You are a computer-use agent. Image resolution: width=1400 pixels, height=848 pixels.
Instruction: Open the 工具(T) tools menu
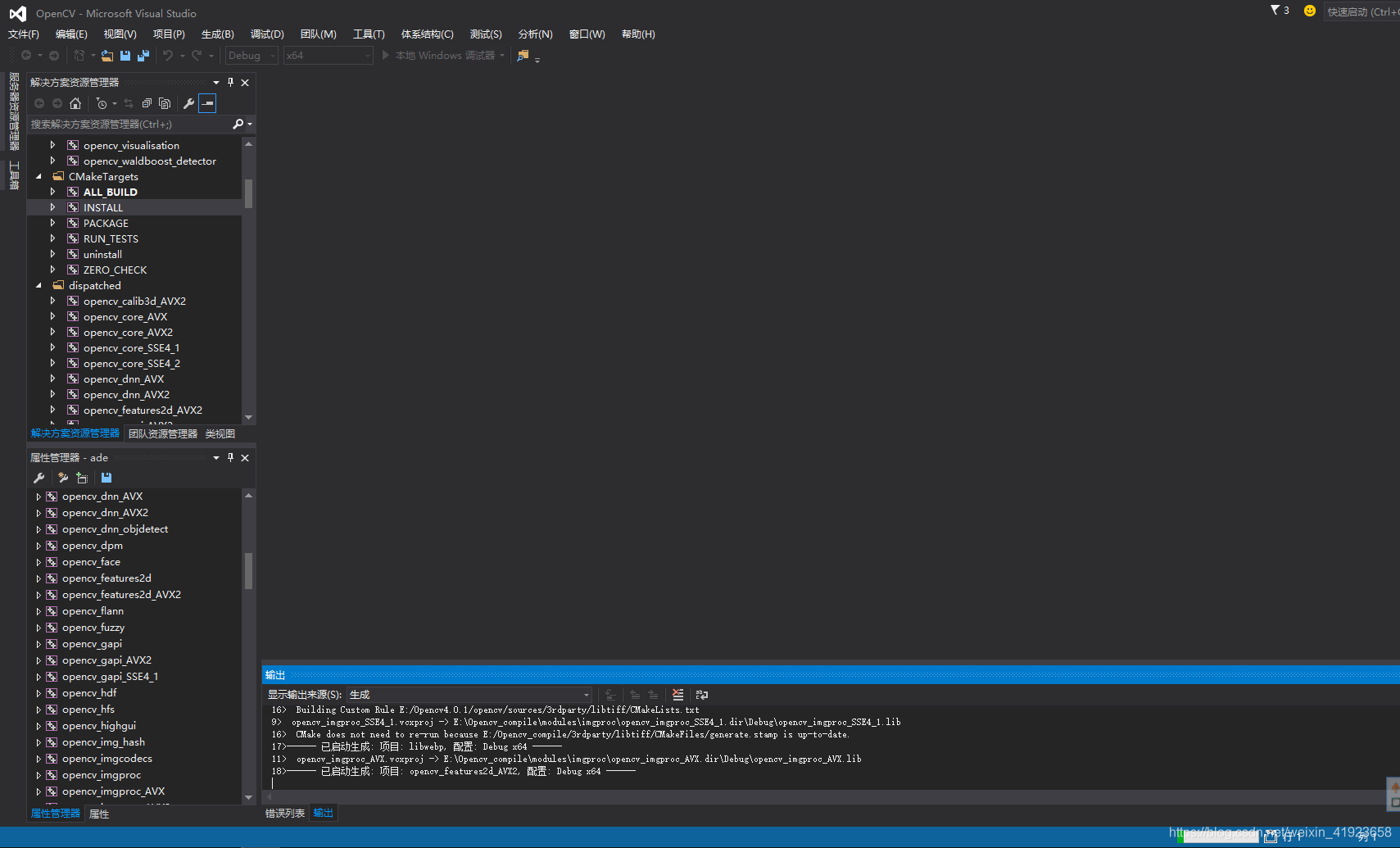(x=369, y=34)
